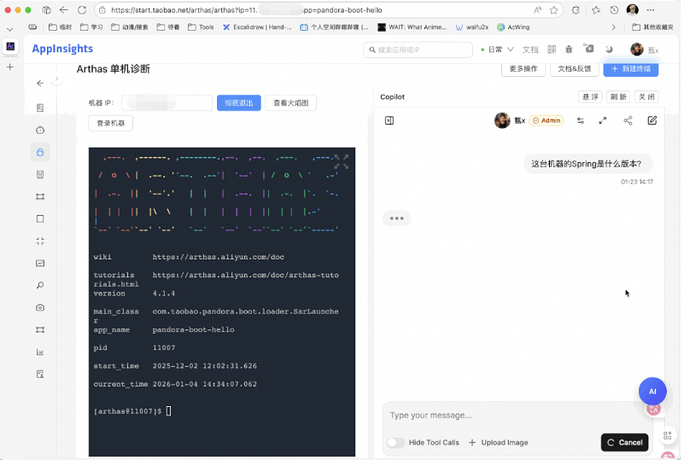
Task: Click the Admin badge
Action: click(547, 121)
